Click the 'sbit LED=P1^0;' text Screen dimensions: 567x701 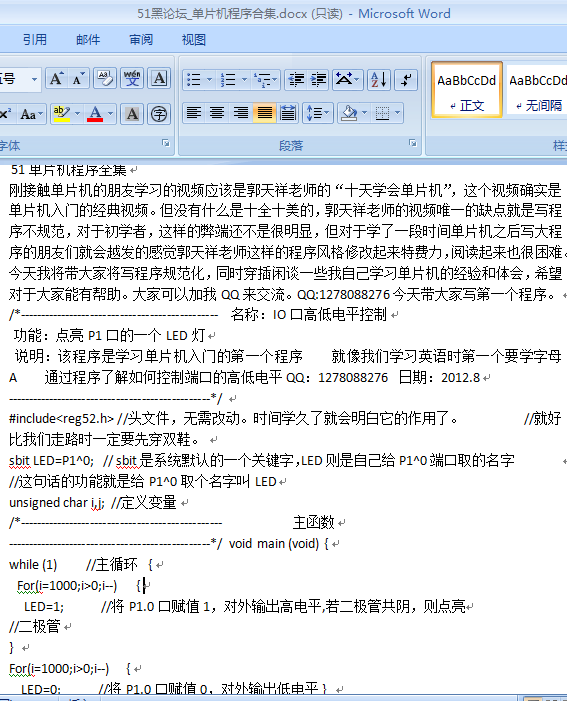coord(51,460)
